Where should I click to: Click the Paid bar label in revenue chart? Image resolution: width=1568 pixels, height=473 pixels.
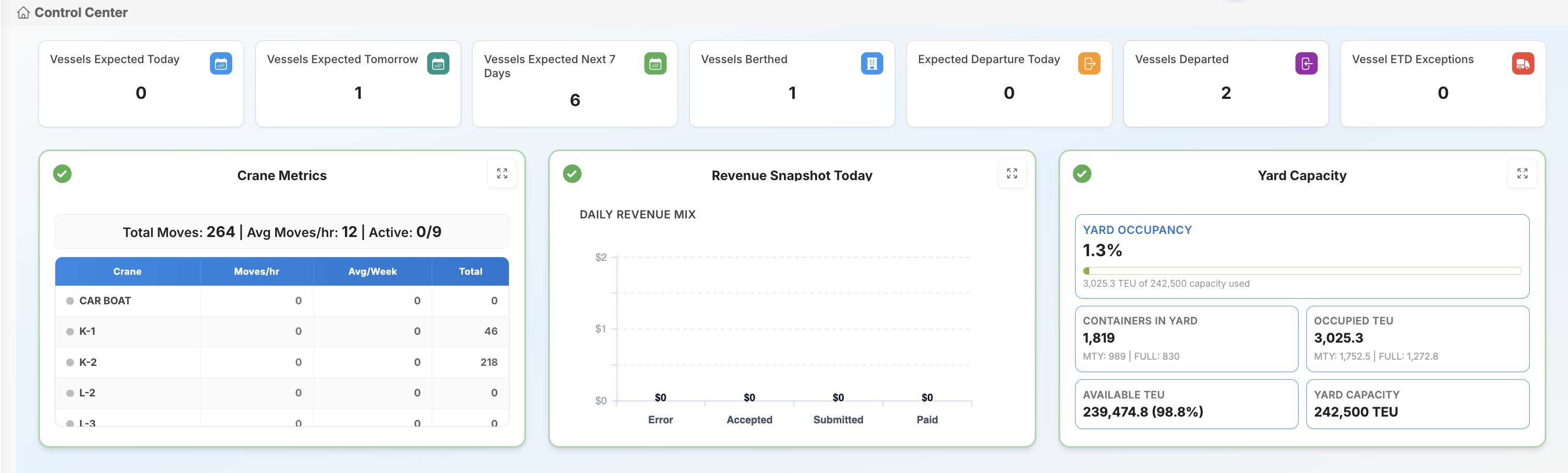point(926,419)
